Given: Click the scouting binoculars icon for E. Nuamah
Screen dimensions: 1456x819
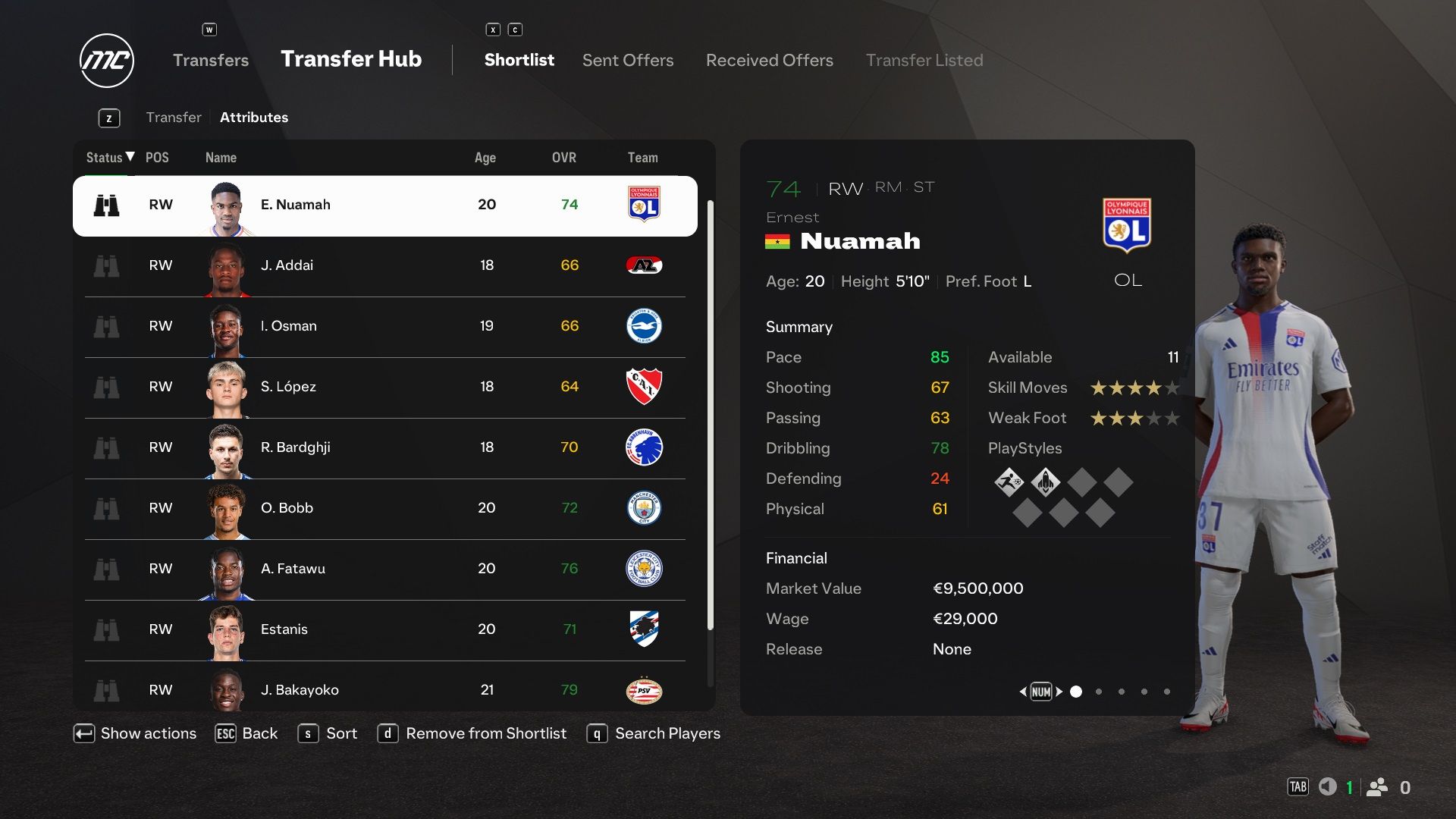Looking at the screenshot, I should [106, 204].
